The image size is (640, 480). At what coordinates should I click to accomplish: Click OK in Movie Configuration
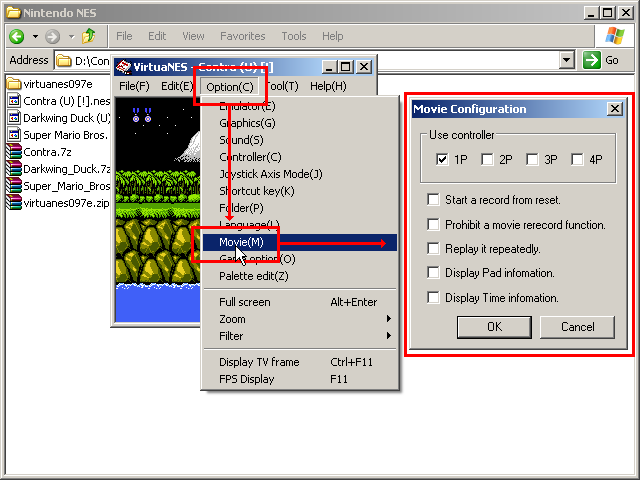[494, 327]
